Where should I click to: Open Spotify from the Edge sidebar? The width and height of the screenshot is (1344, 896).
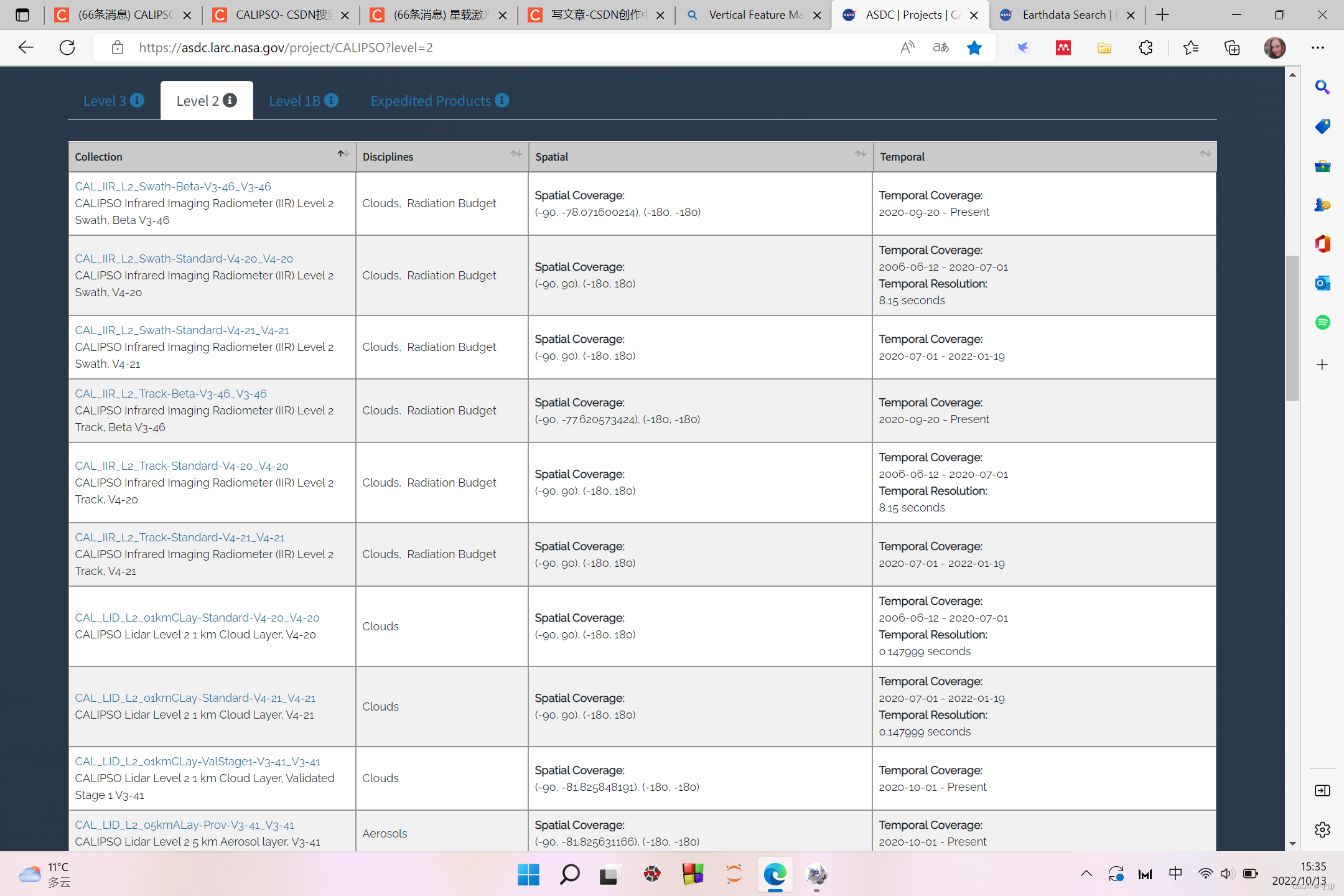tap(1322, 322)
